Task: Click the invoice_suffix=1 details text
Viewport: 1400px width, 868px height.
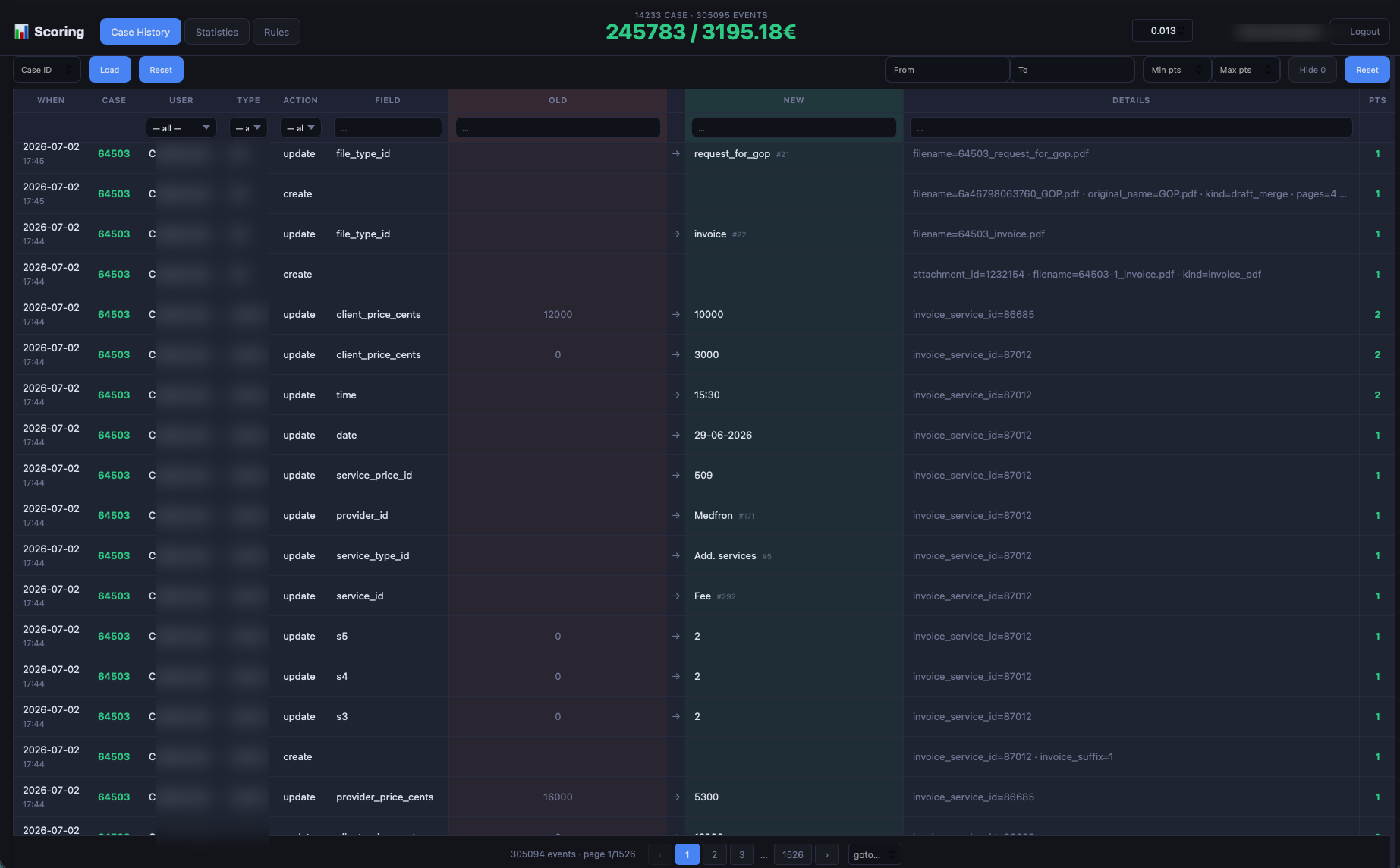Action: [x=1076, y=756]
